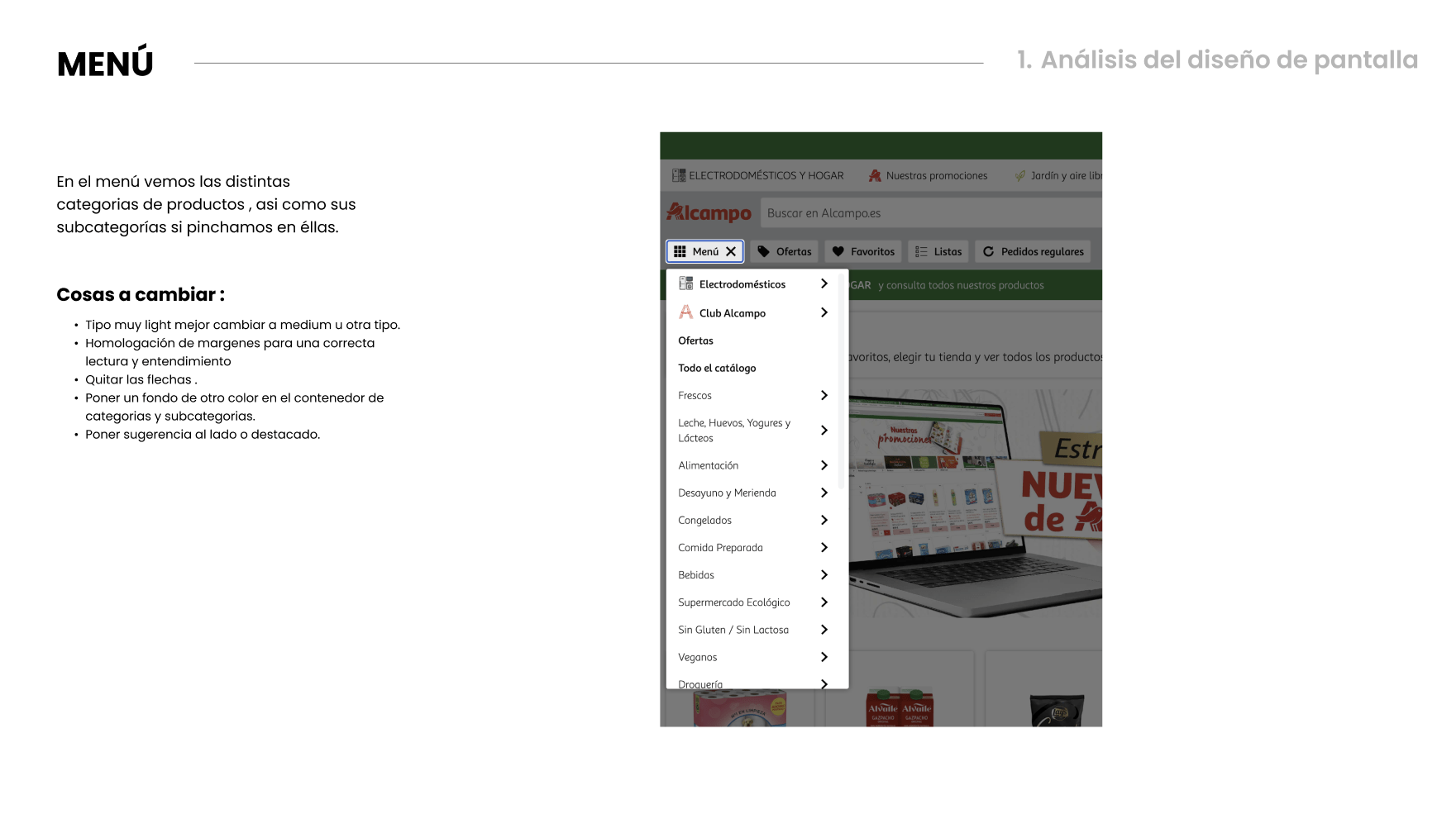Screen dimensions: 1456x819
Task: Click the Listas checklist icon
Action: 921,252
